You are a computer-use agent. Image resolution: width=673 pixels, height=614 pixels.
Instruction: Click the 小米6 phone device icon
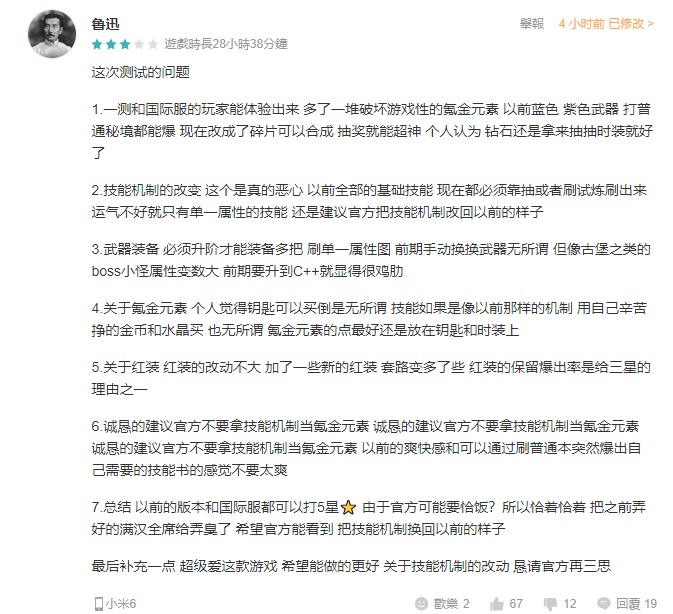[x=98, y=604]
